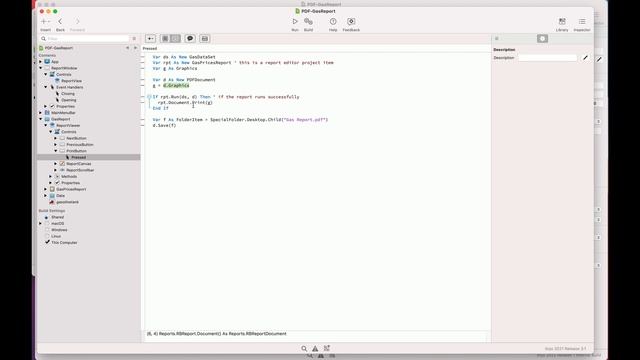Click the Forward toolbar arrow
This screenshot has height=360, width=640.
(x=78, y=22)
